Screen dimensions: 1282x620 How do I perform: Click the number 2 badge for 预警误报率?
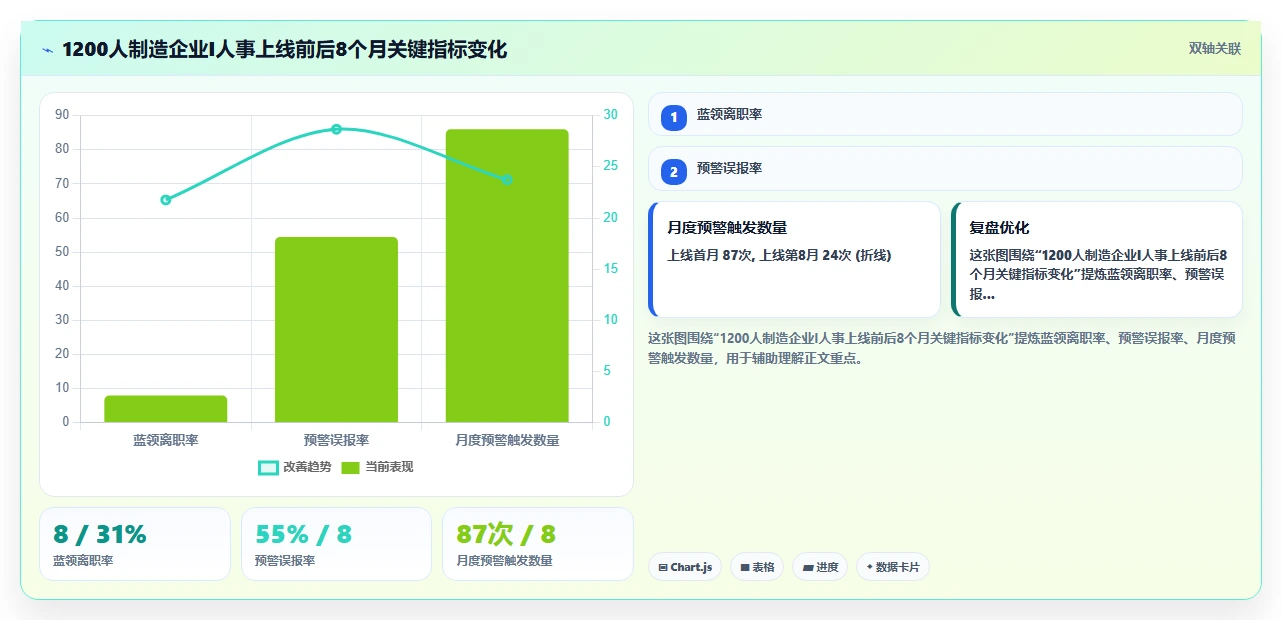point(673,171)
